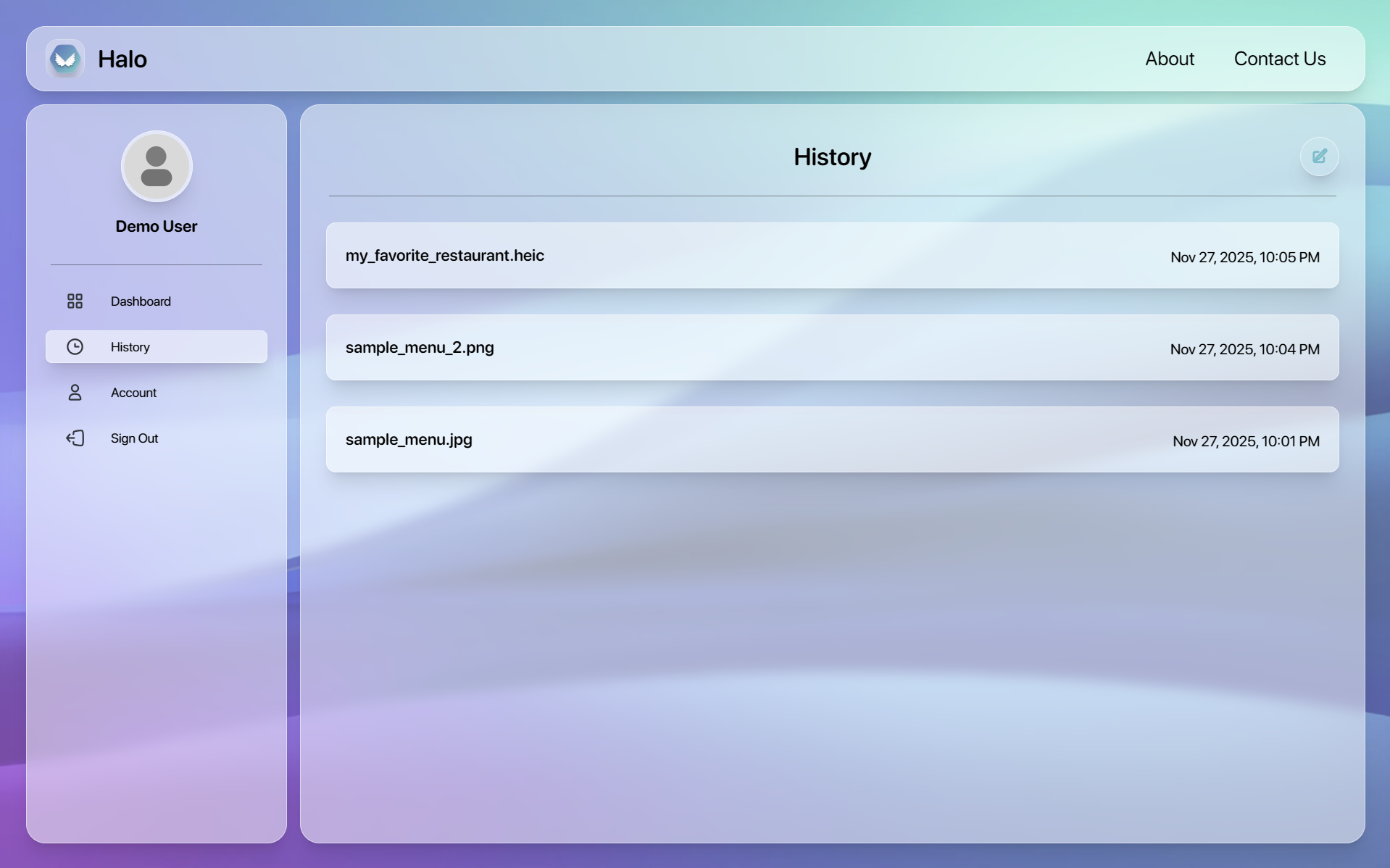
Task: Open sample_menu_2.png history entry
Action: pyautogui.click(x=832, y=348)
